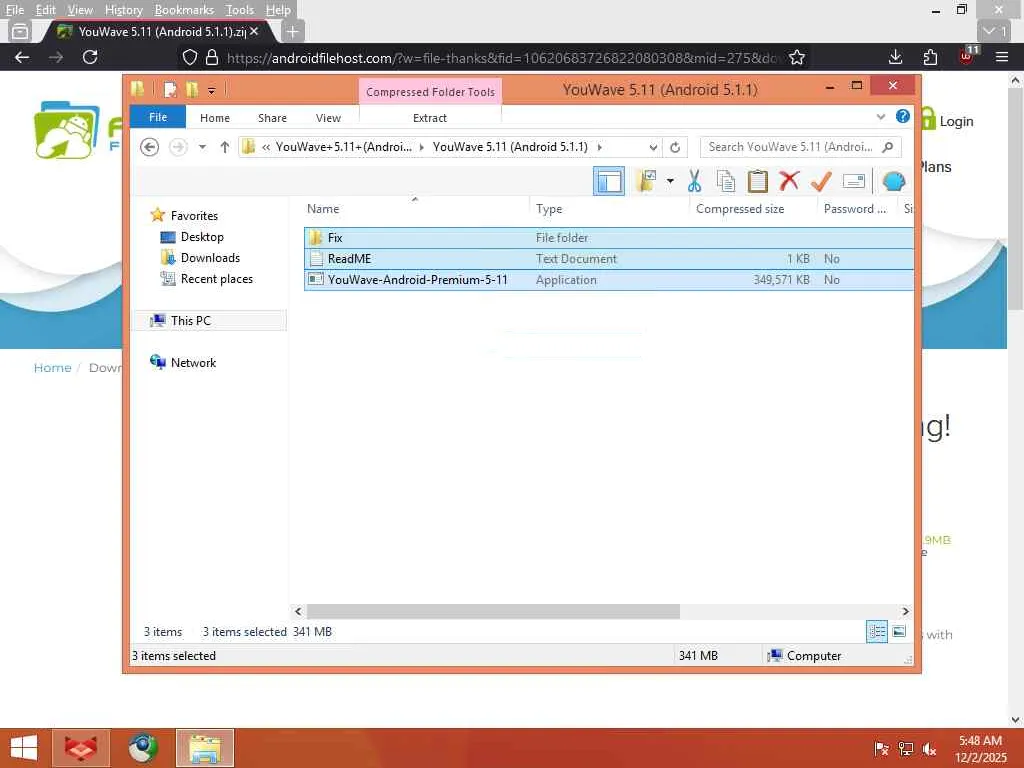Click the Rename icon in toolbar
The height and width of the screenshot is (768, 1024).
[854, 181]
